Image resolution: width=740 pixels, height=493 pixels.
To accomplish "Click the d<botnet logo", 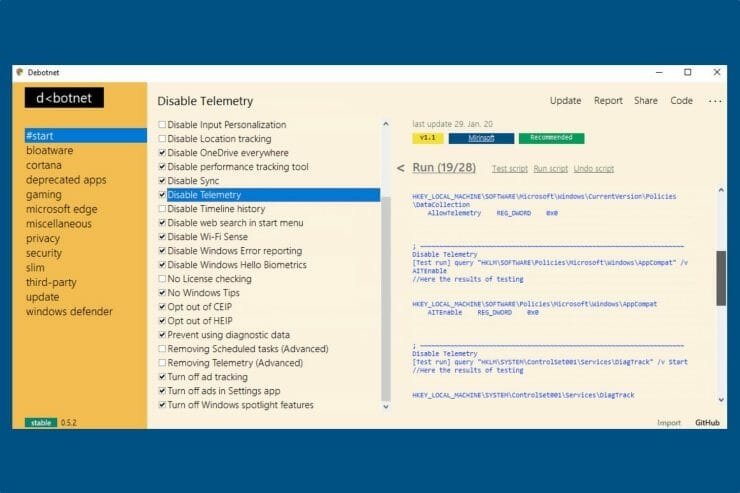I will click(64, 98).
